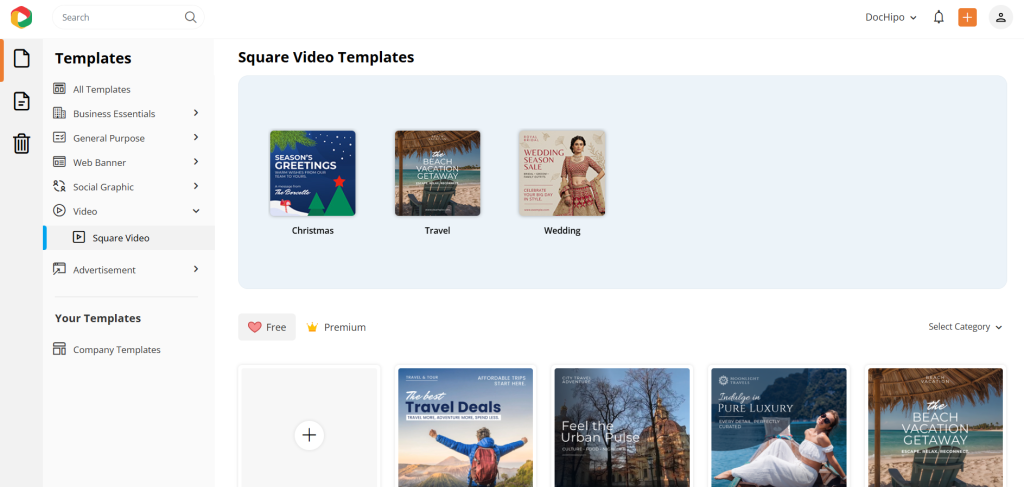Click the Advertisement icon
Image resolution: width=1024 pixels, height=487 pixels.
point(59,269)
